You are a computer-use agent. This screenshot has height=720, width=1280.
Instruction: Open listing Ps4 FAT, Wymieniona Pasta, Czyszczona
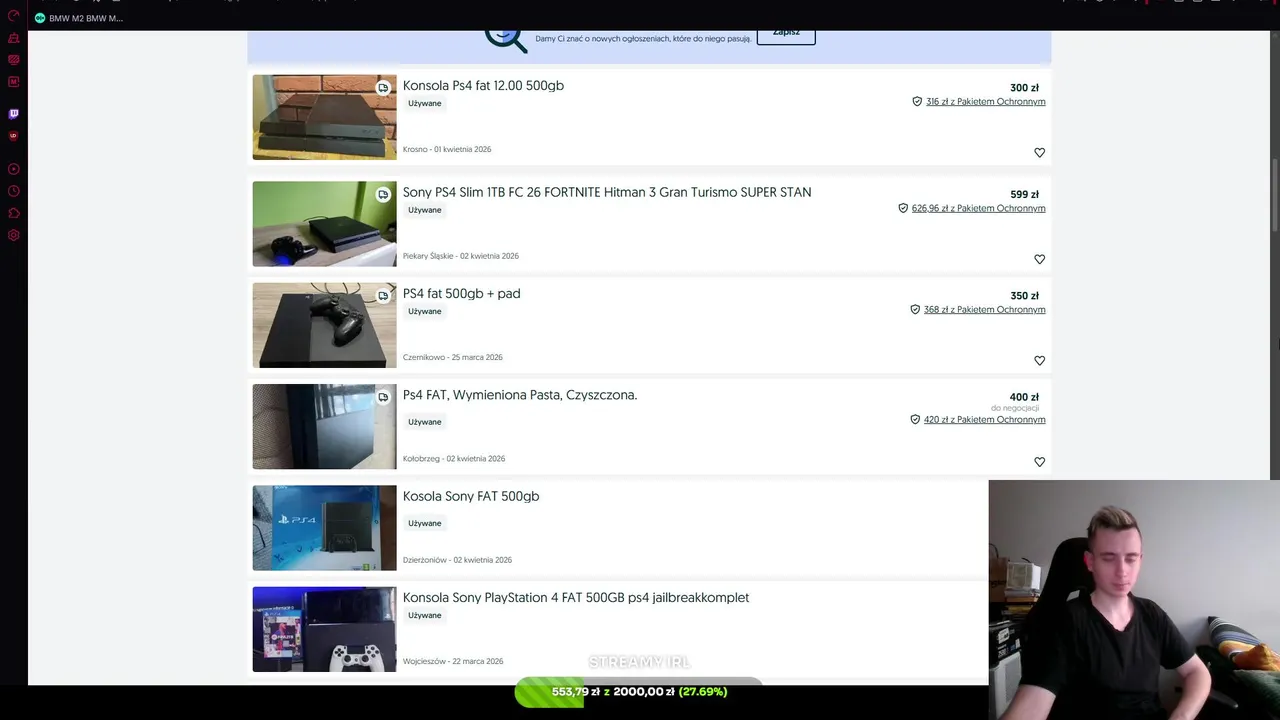(x=520, y=395)
